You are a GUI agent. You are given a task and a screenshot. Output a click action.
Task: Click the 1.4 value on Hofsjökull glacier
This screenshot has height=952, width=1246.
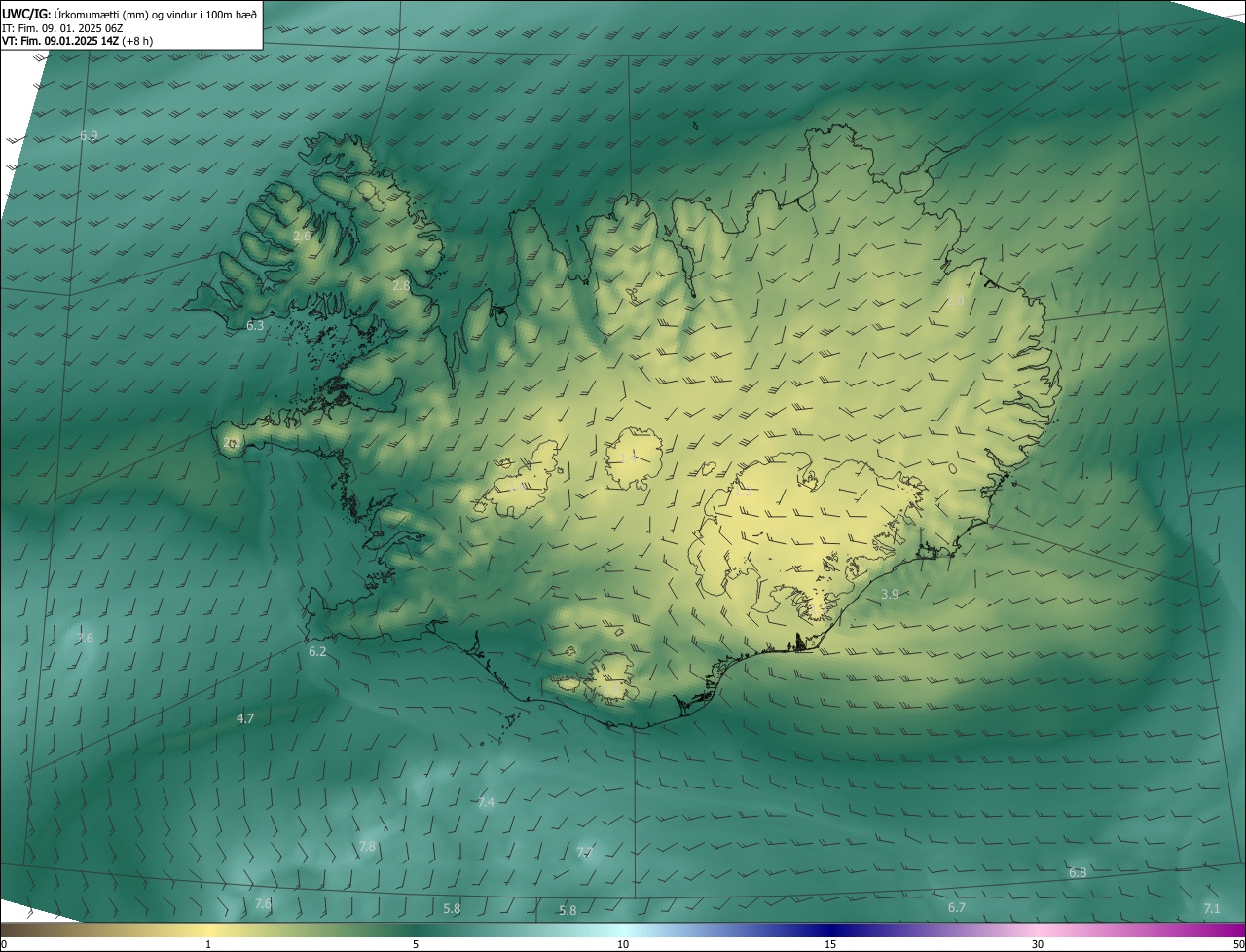pyautogui.click(x=628, y=457)
